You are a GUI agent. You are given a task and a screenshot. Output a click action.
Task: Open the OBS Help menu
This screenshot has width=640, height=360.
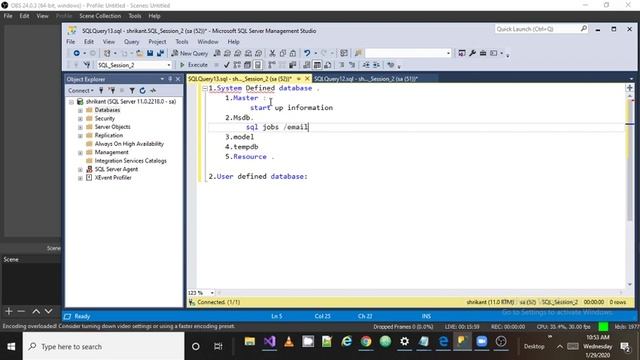pyautogui.click(x=154, y=16)
